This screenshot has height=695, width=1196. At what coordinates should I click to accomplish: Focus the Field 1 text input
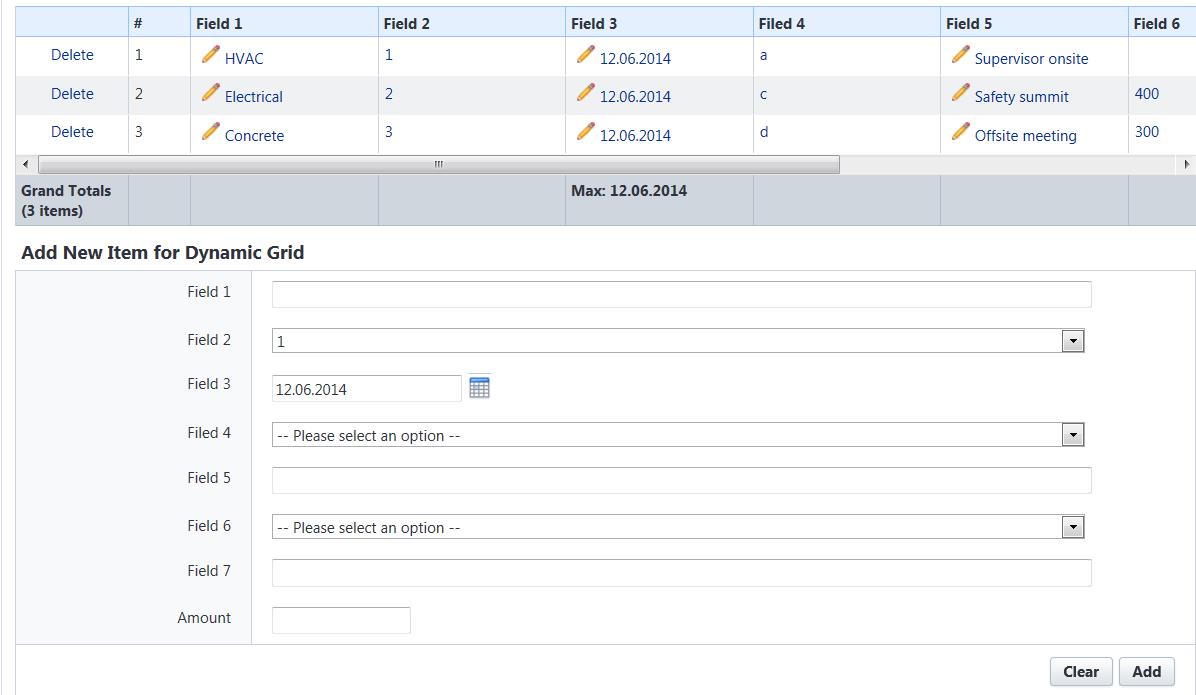click(x=681, y=294)
